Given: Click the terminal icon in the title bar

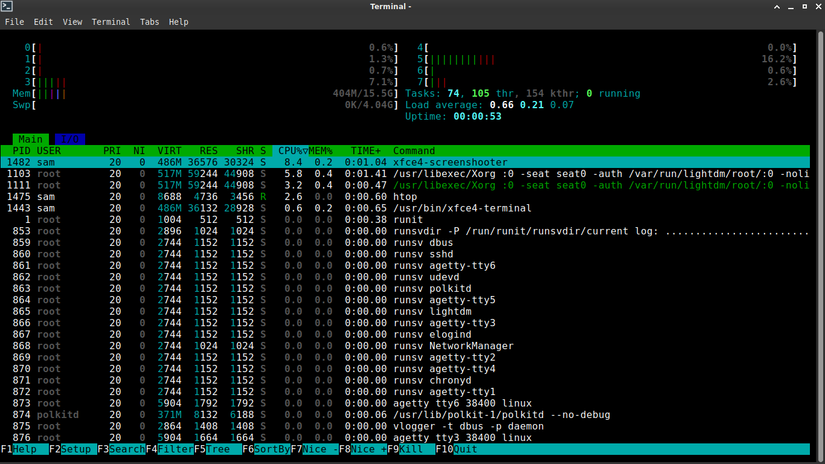Looking at the screenshot, I should tap(7, 6).
